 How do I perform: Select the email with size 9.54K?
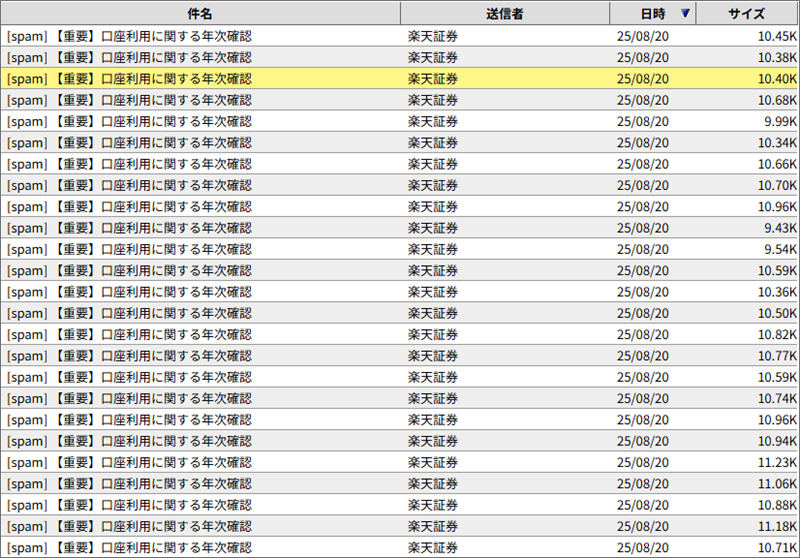click(399, 249)
